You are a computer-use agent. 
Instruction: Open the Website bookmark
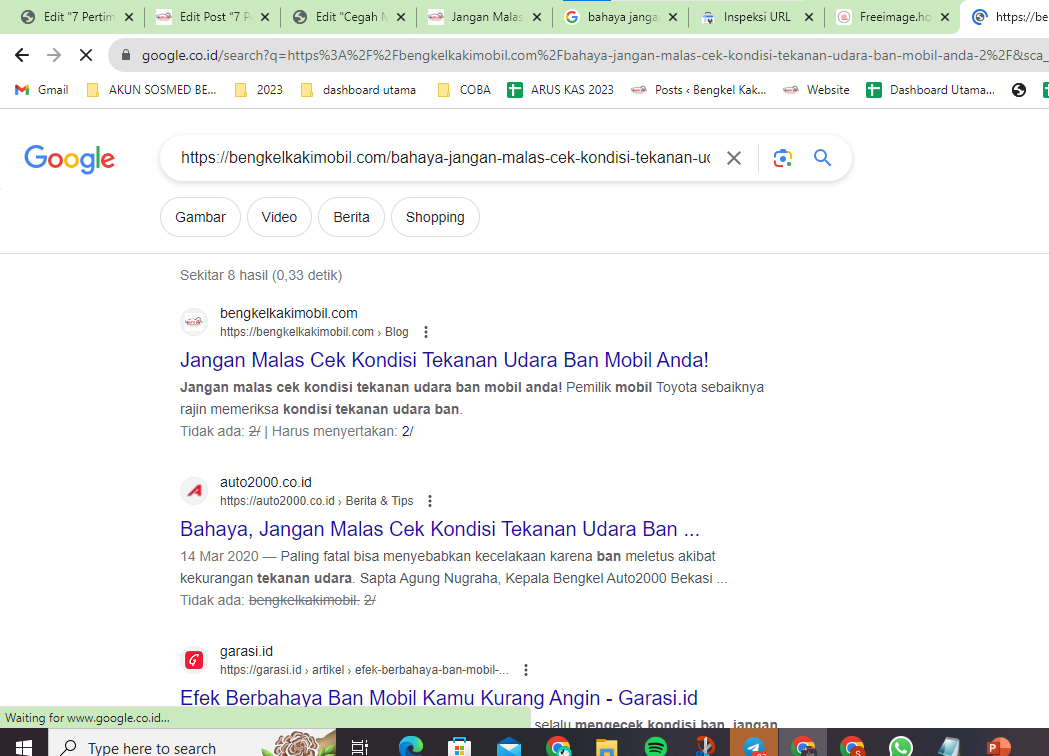pyautogui.click(x=816, y=90)
